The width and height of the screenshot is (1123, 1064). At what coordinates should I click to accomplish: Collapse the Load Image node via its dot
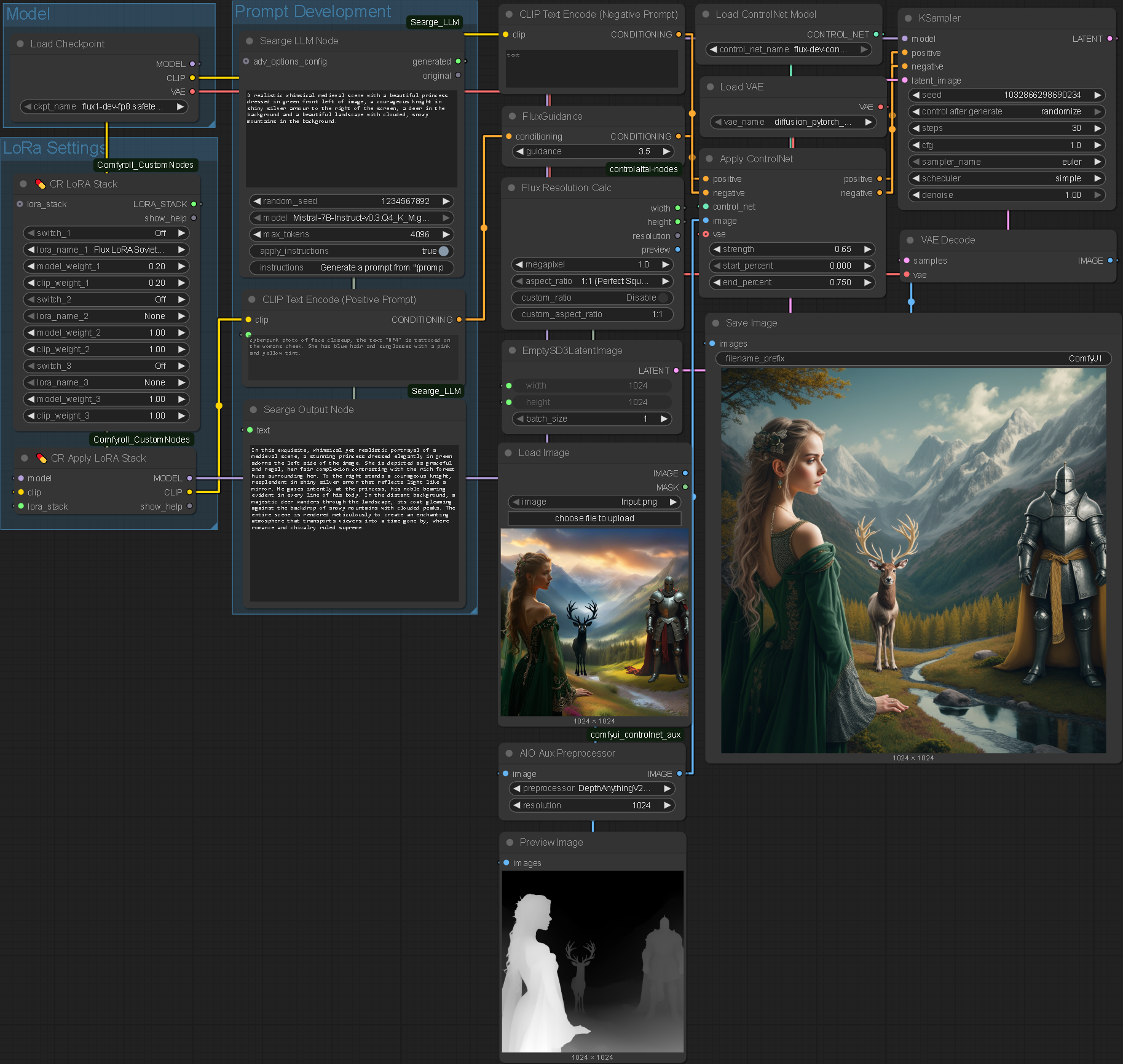click(508, 453)
